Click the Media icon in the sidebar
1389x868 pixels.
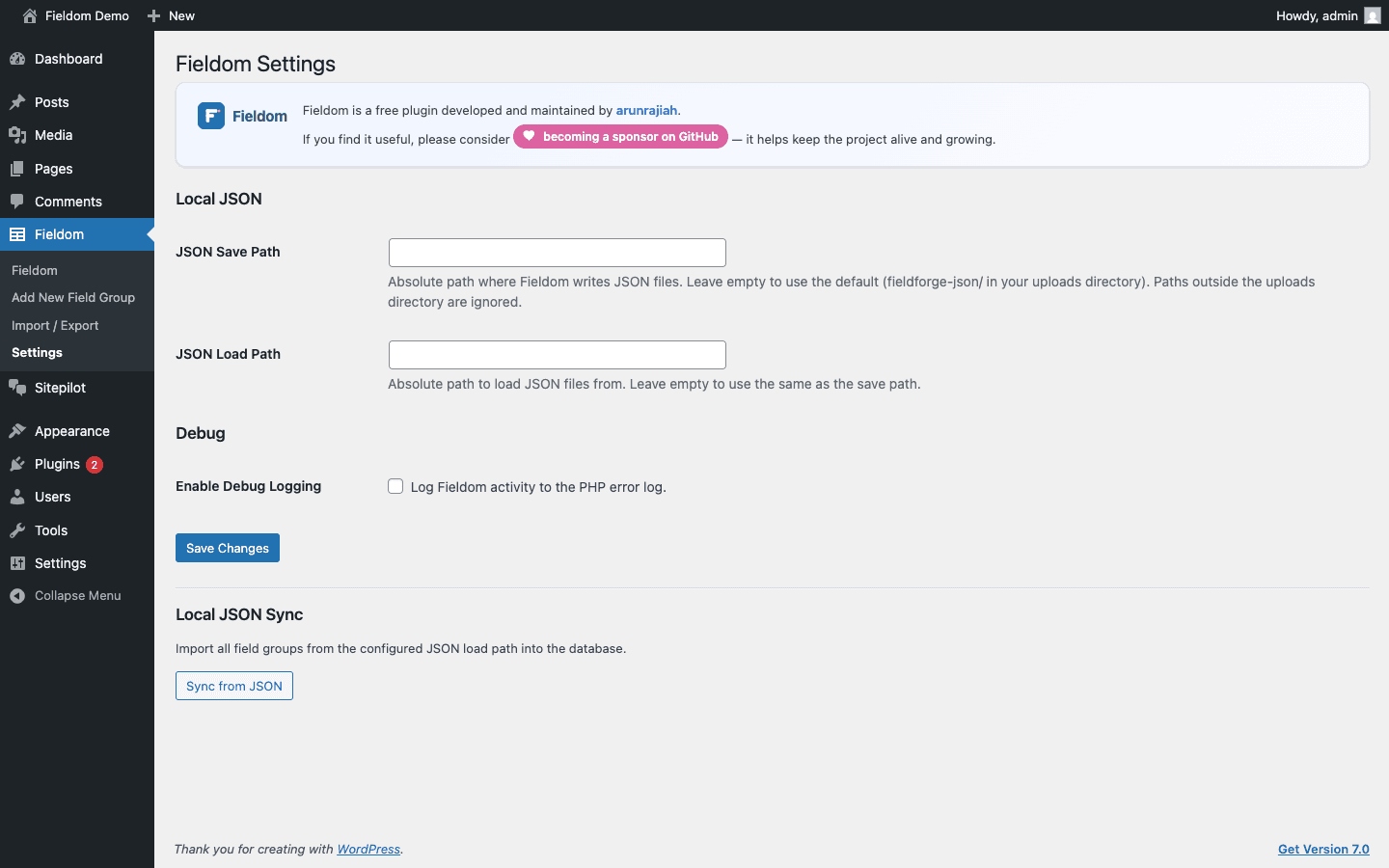[x=17, y=135]
